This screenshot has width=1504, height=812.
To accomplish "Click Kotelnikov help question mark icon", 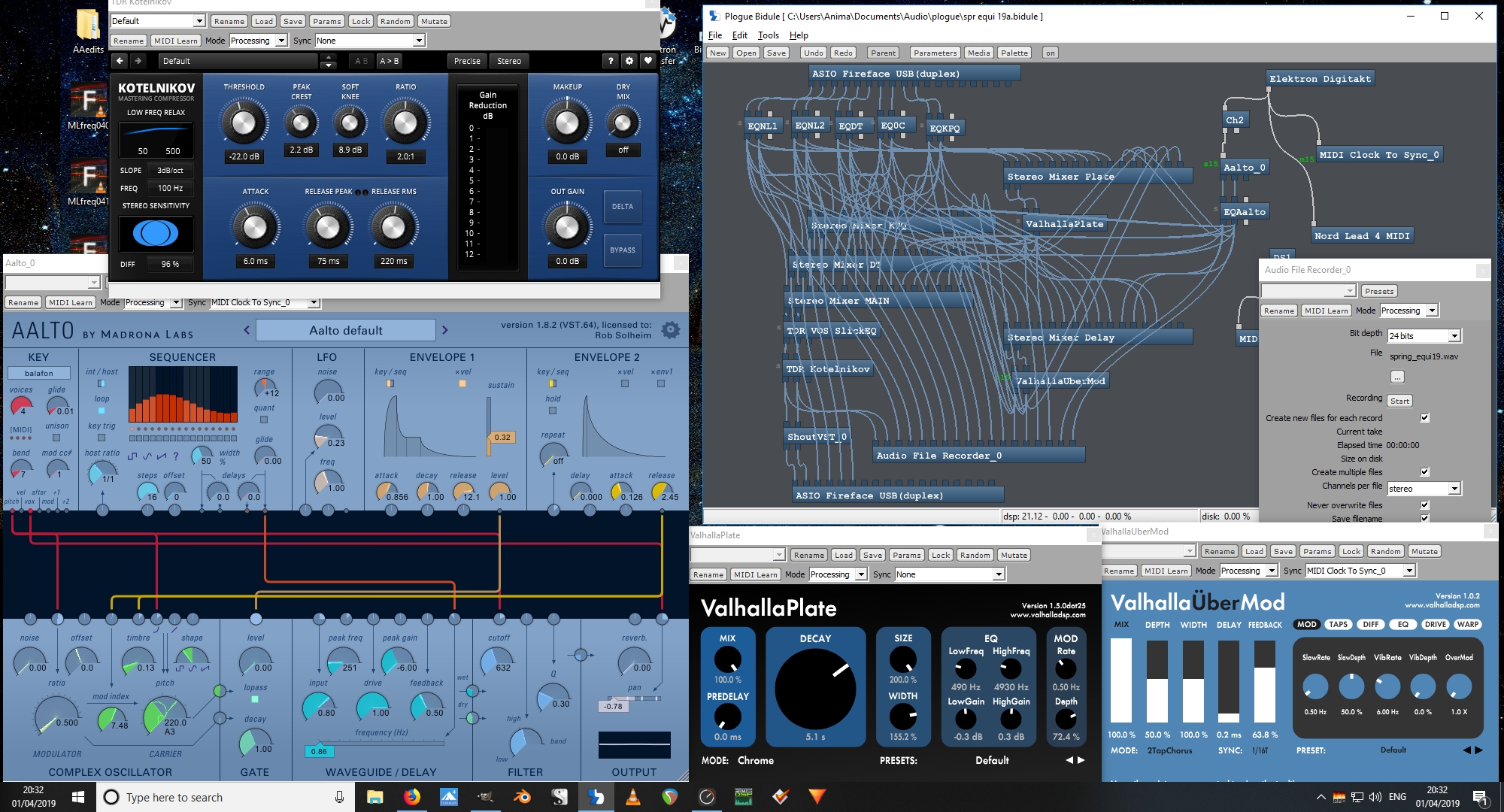I will pos(611,61).
